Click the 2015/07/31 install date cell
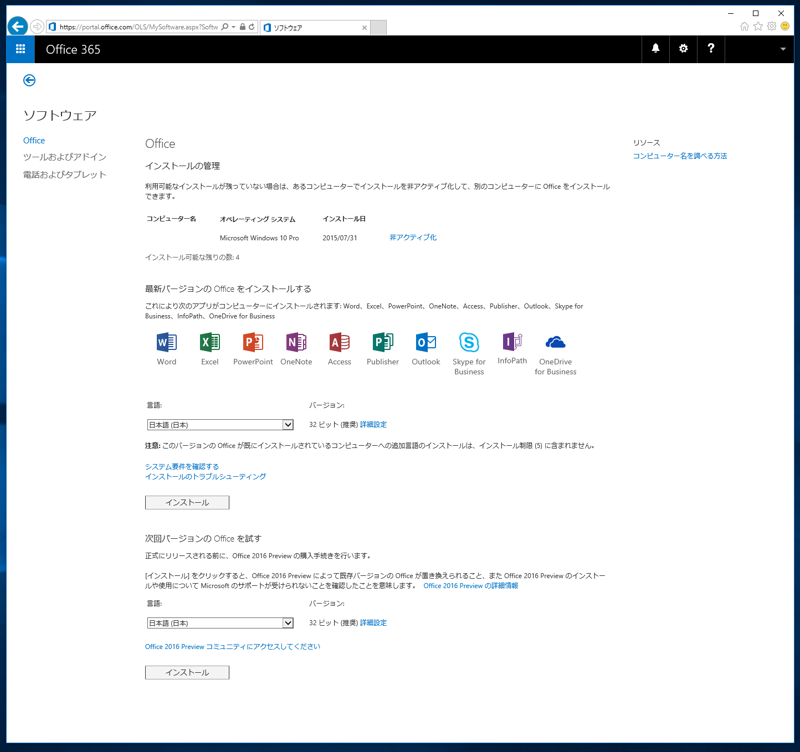Screen dimensions: 800x752 coord(340,238)
